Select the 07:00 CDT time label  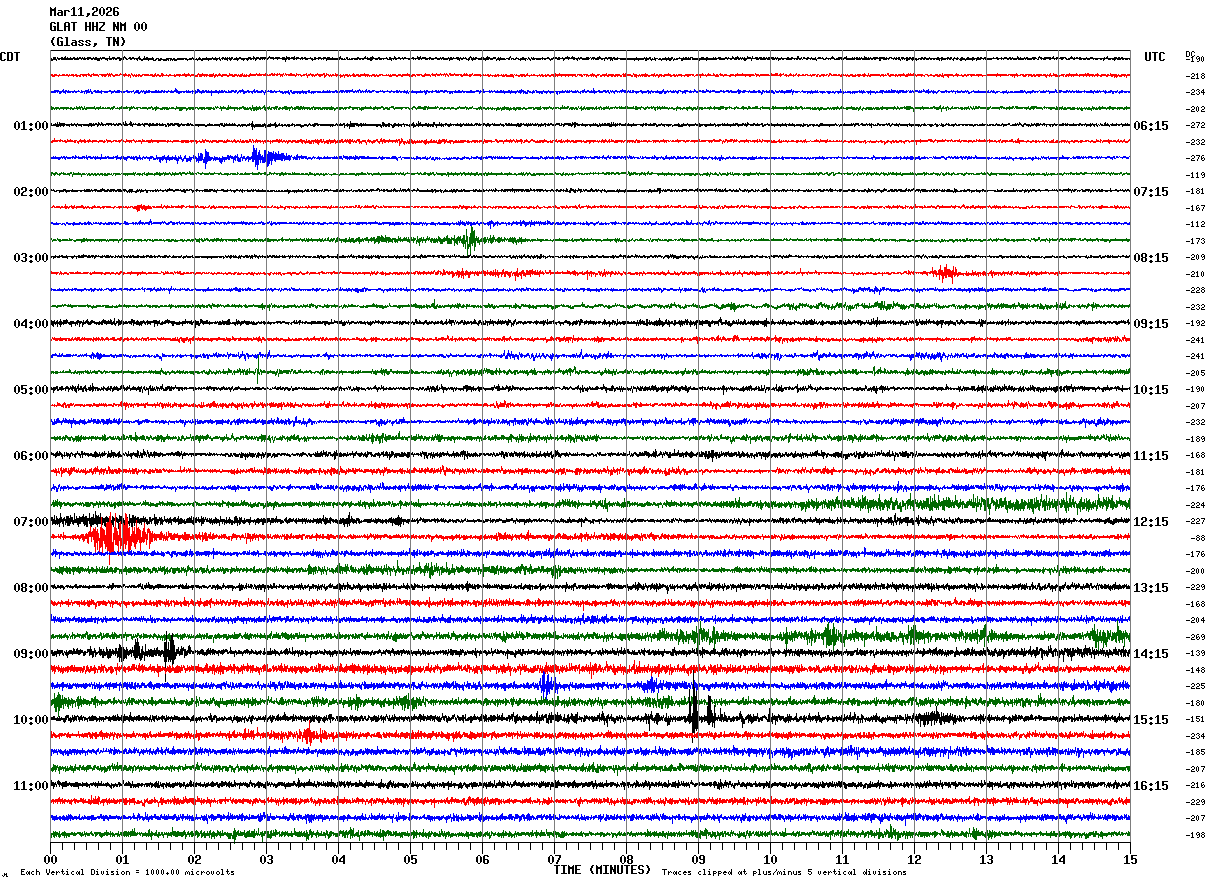click(x=31, y=522)
